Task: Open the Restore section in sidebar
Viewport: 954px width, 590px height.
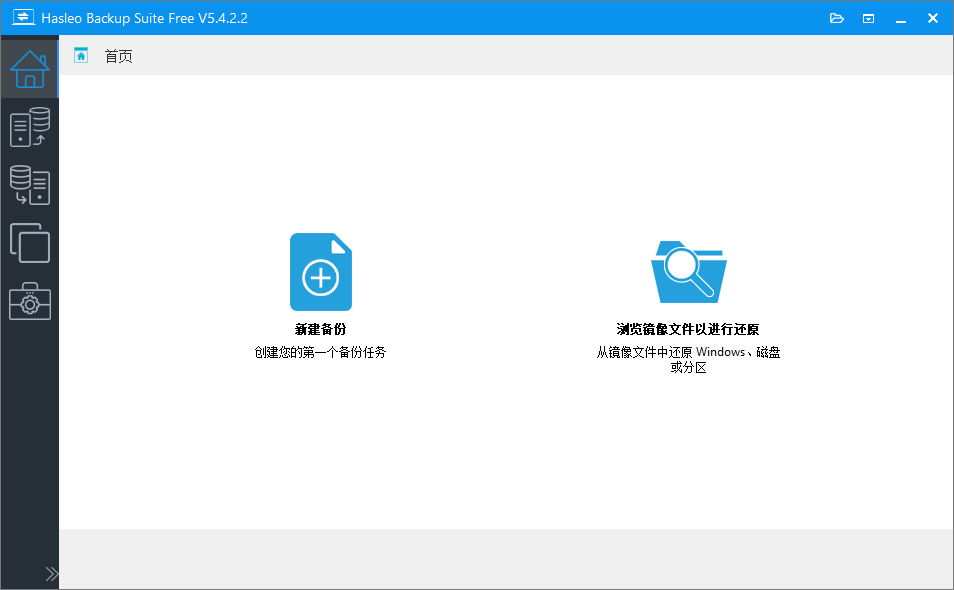Action: pos(29,185)
